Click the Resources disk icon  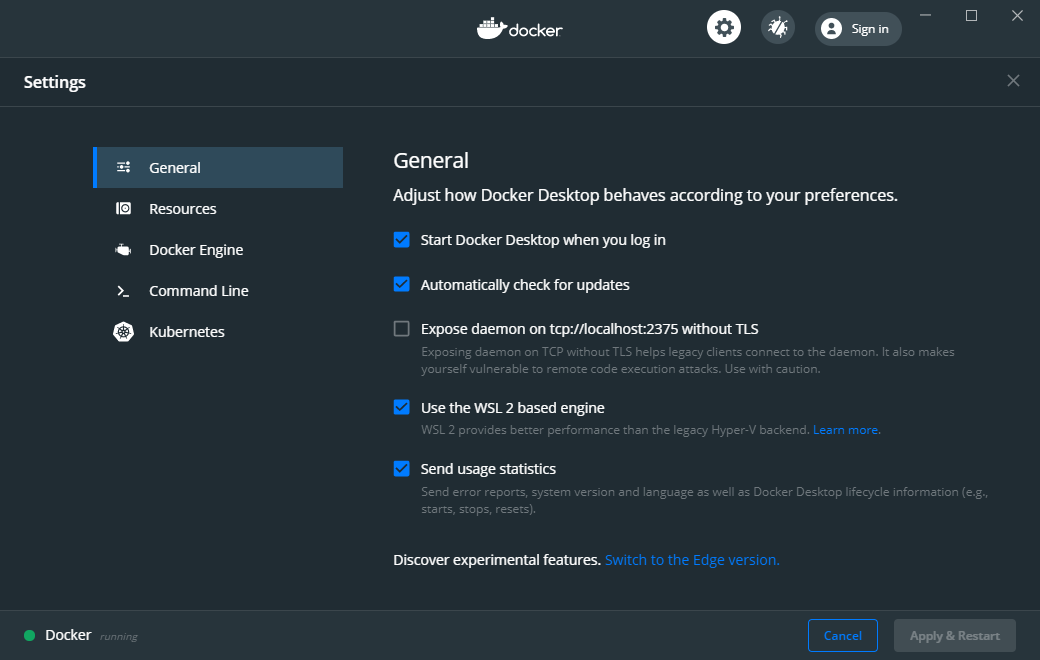coord(123,208)
